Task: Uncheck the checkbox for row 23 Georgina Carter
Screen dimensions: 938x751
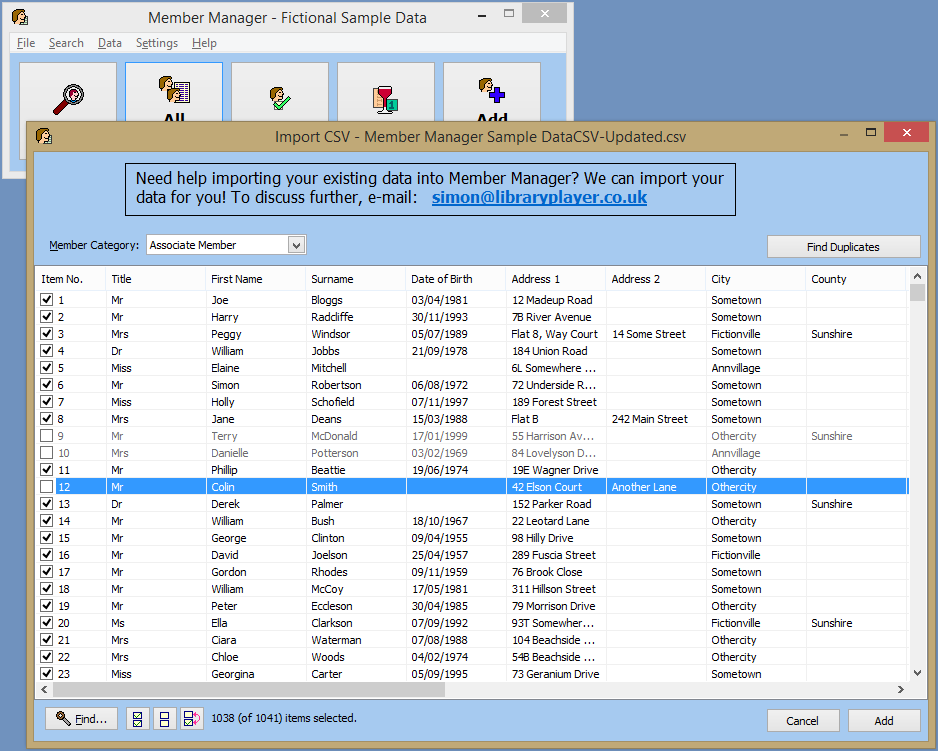Action: 46,673
